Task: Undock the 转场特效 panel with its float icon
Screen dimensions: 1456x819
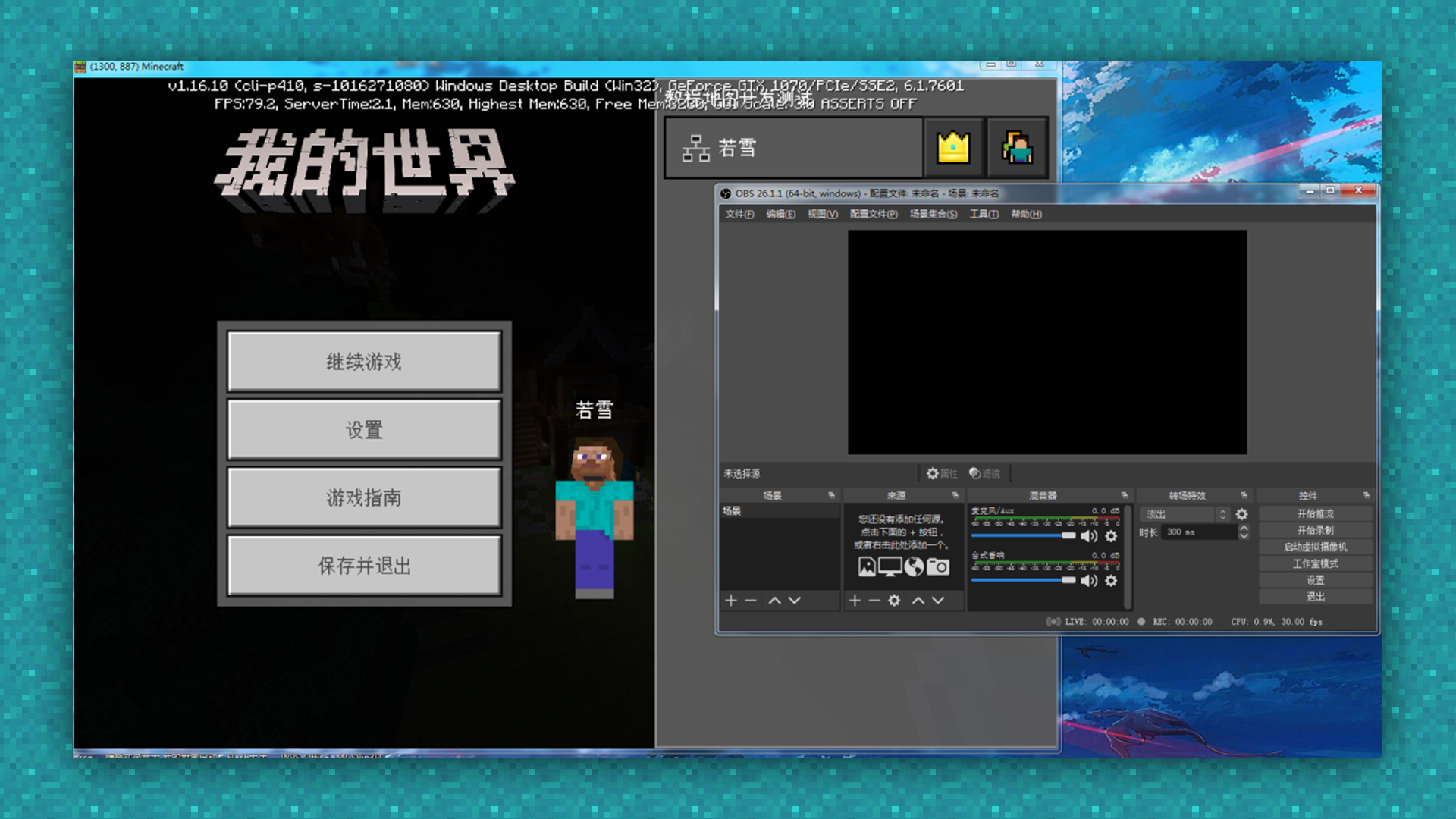Action: point(1244,495)
